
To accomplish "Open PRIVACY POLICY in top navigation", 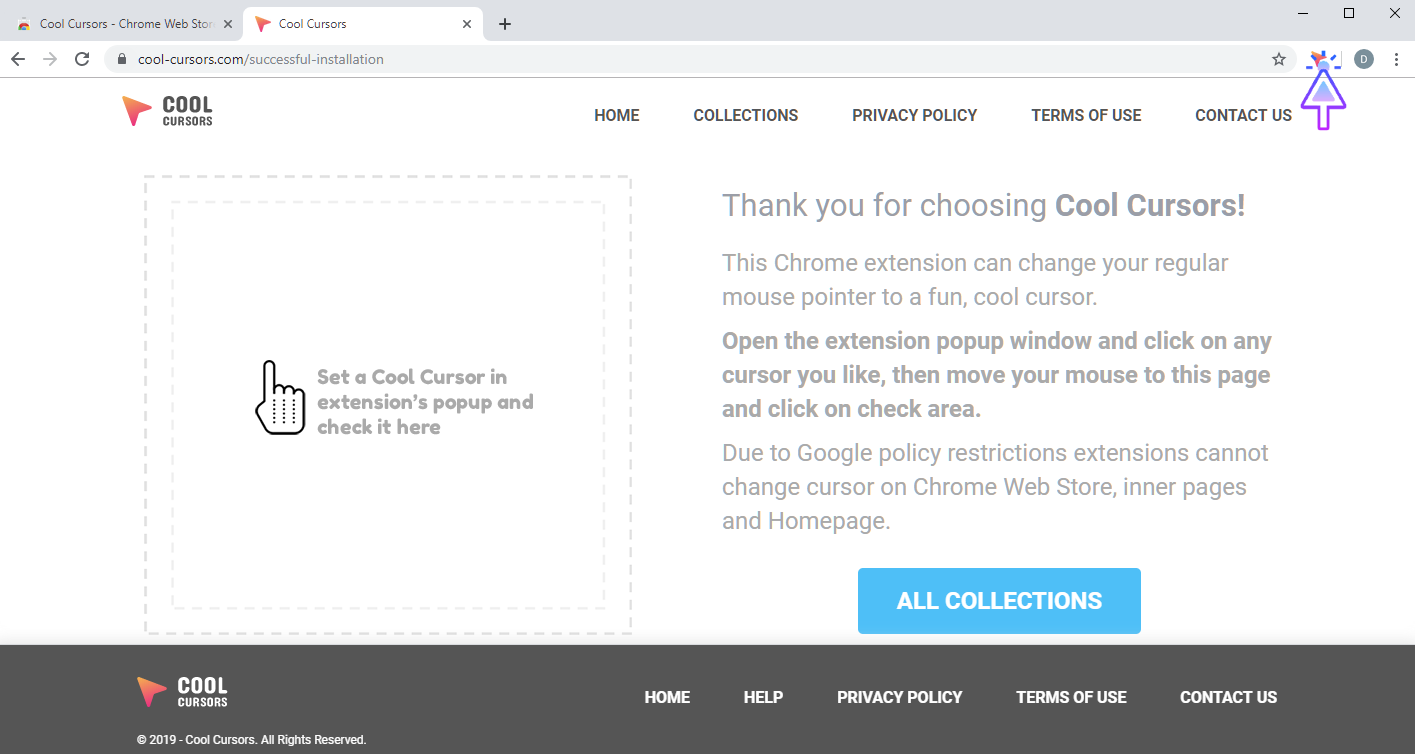I will (915, 115).
